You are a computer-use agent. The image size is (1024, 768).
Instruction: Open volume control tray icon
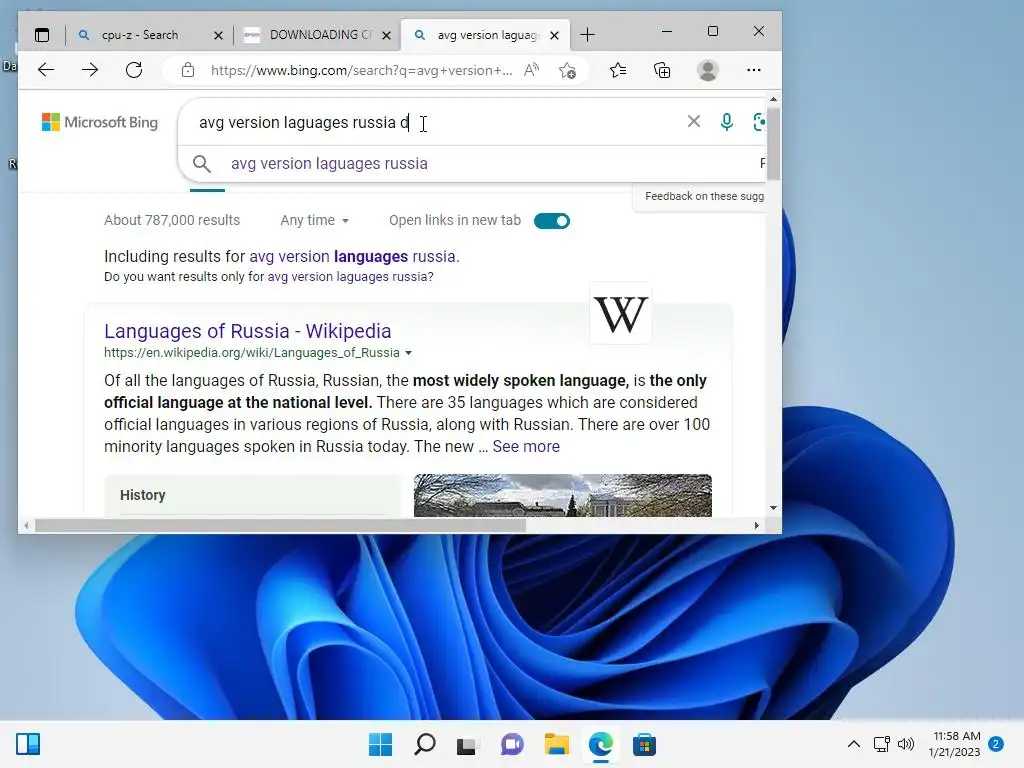tap(906, 744)
